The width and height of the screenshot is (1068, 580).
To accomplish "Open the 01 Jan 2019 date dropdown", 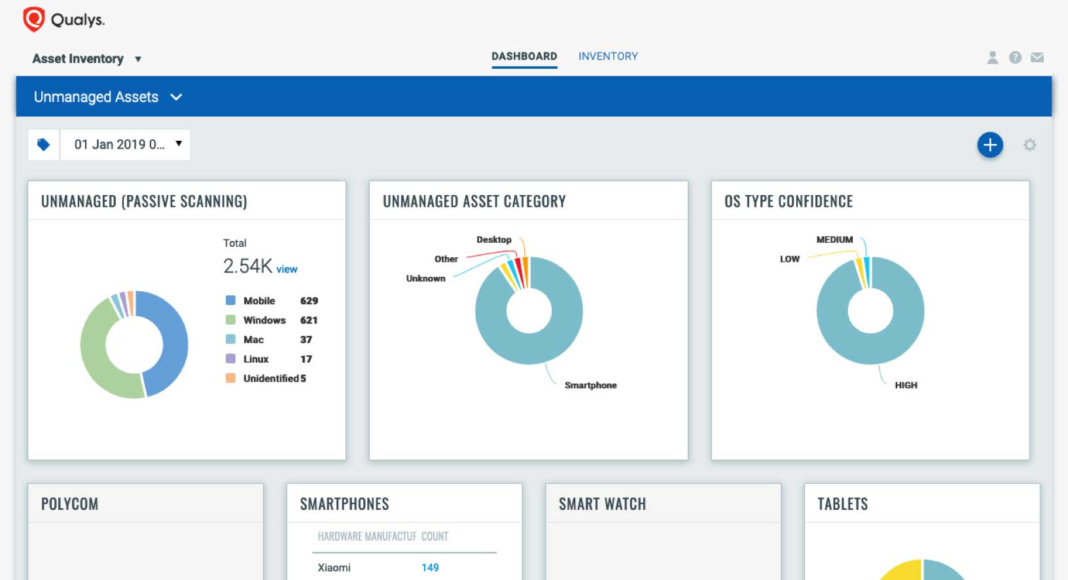I will (125, 144).
